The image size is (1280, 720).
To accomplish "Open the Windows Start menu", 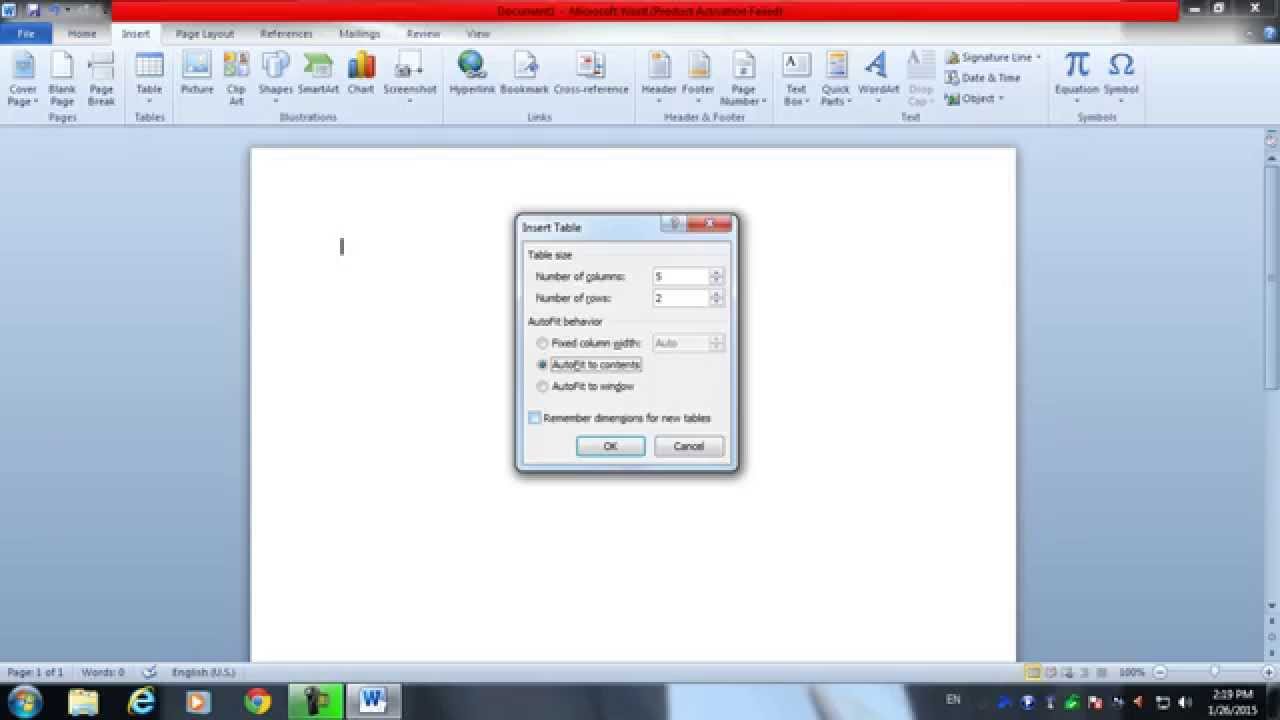I will pyautogui.click(x=24, y=702).
